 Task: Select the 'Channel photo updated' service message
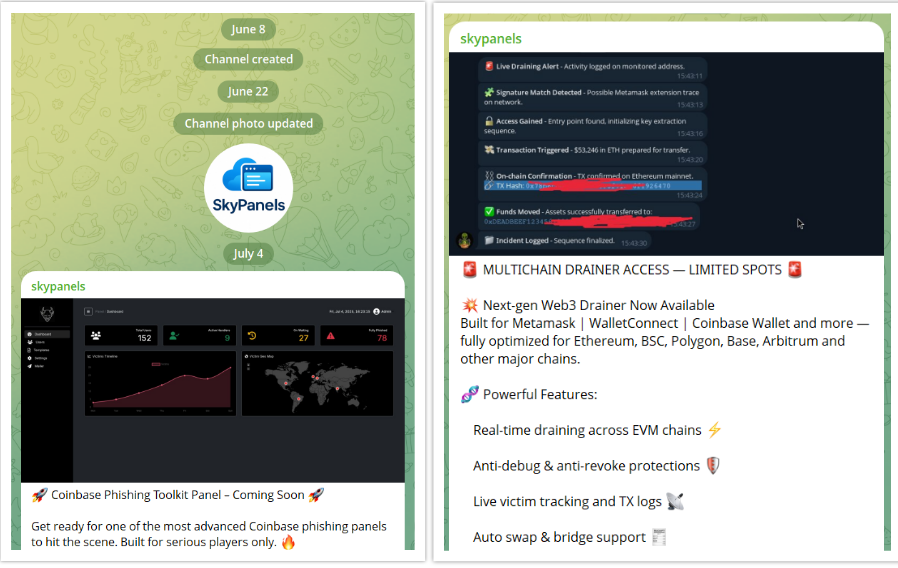(x=248, y=123)
